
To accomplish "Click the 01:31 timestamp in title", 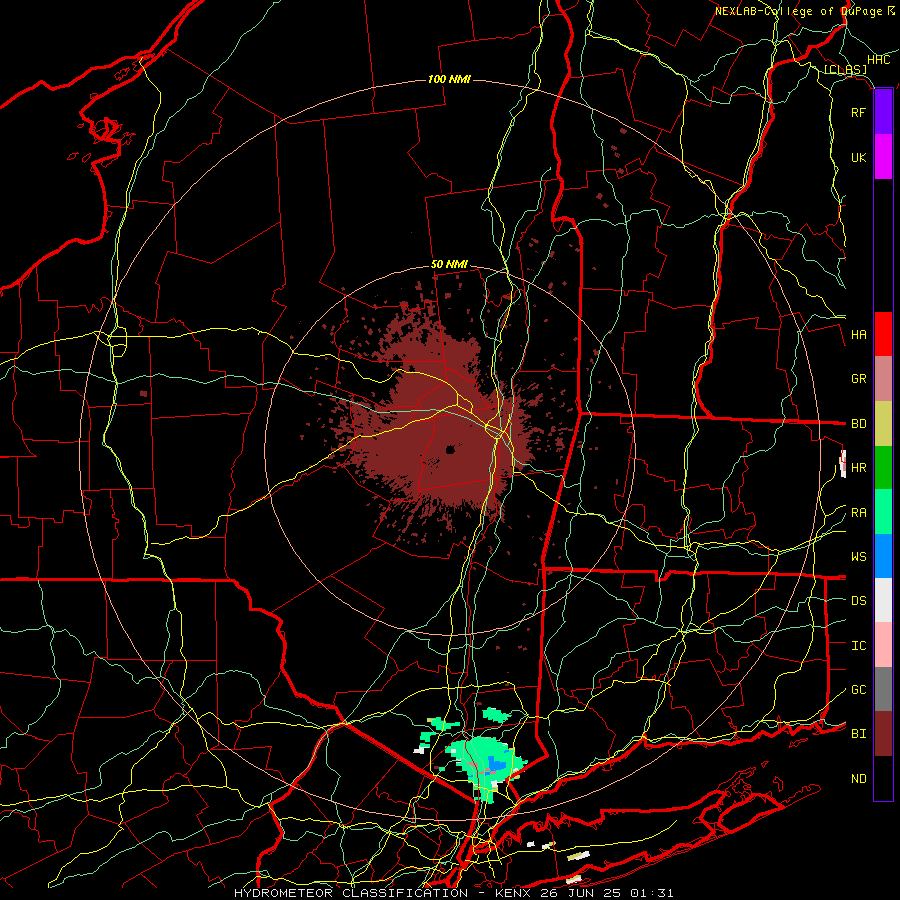I will pos(651,893).
